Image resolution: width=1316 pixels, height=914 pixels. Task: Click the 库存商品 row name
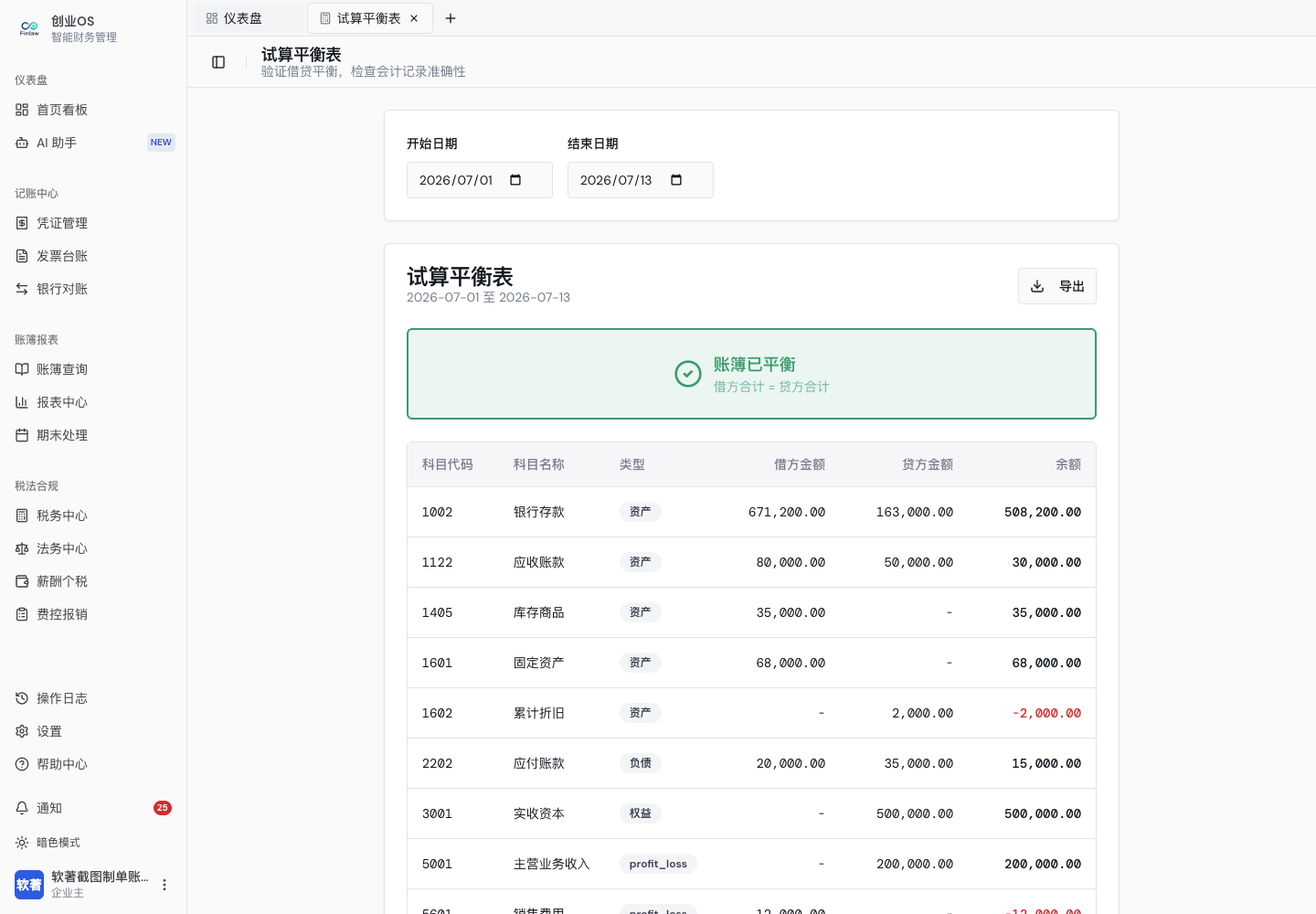click(539, 612)
